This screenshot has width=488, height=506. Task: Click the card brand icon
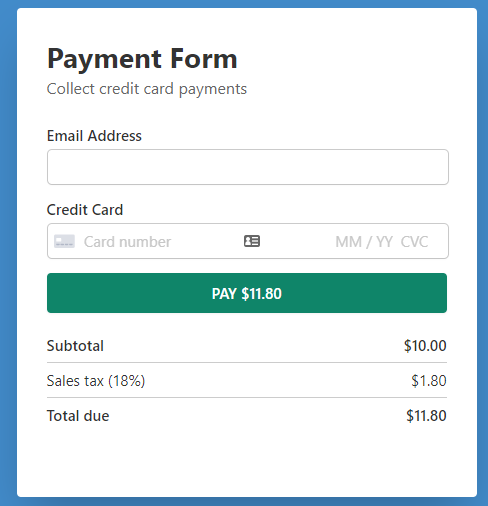pos(64,241)
